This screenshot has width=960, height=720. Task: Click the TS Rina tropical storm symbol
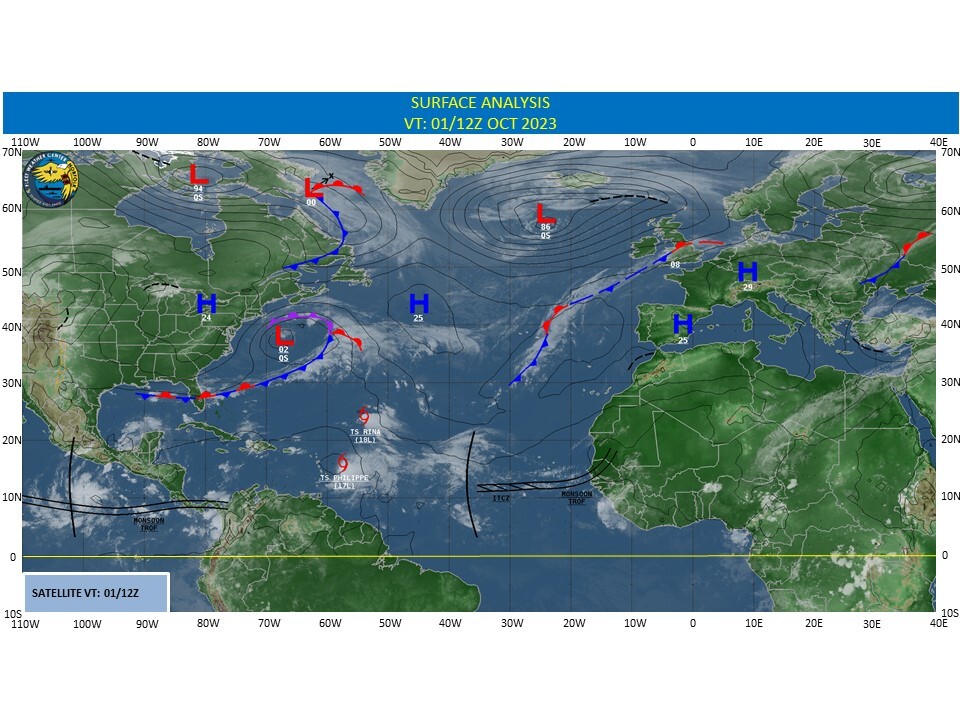pos(363,416)
